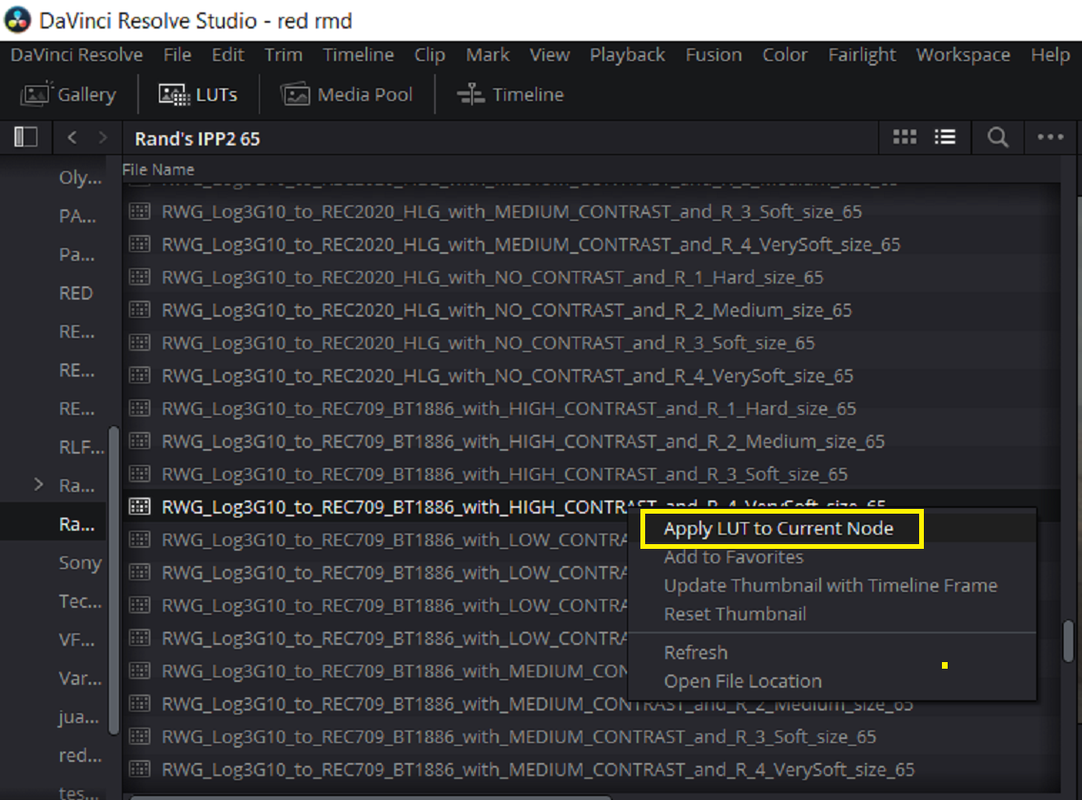Toggle the LUTs panel
This screenshot has height=800, width=1082.
(198, 95)
